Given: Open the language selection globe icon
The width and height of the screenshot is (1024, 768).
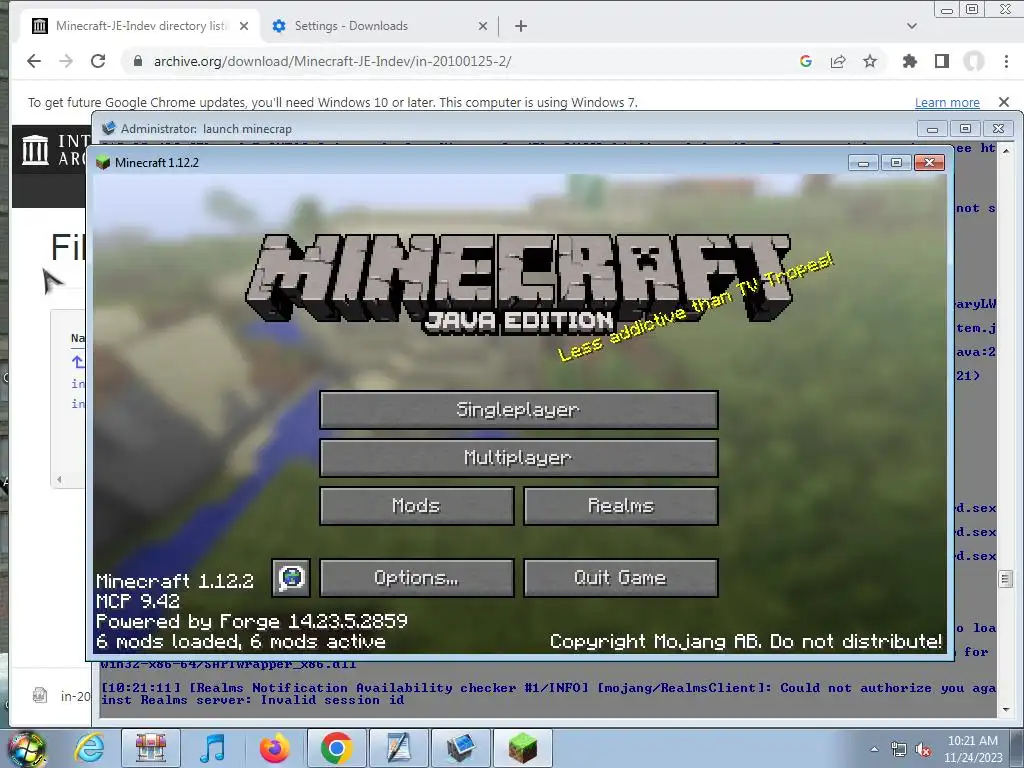Looking at the screenshot, I should (x=291, y=578).
